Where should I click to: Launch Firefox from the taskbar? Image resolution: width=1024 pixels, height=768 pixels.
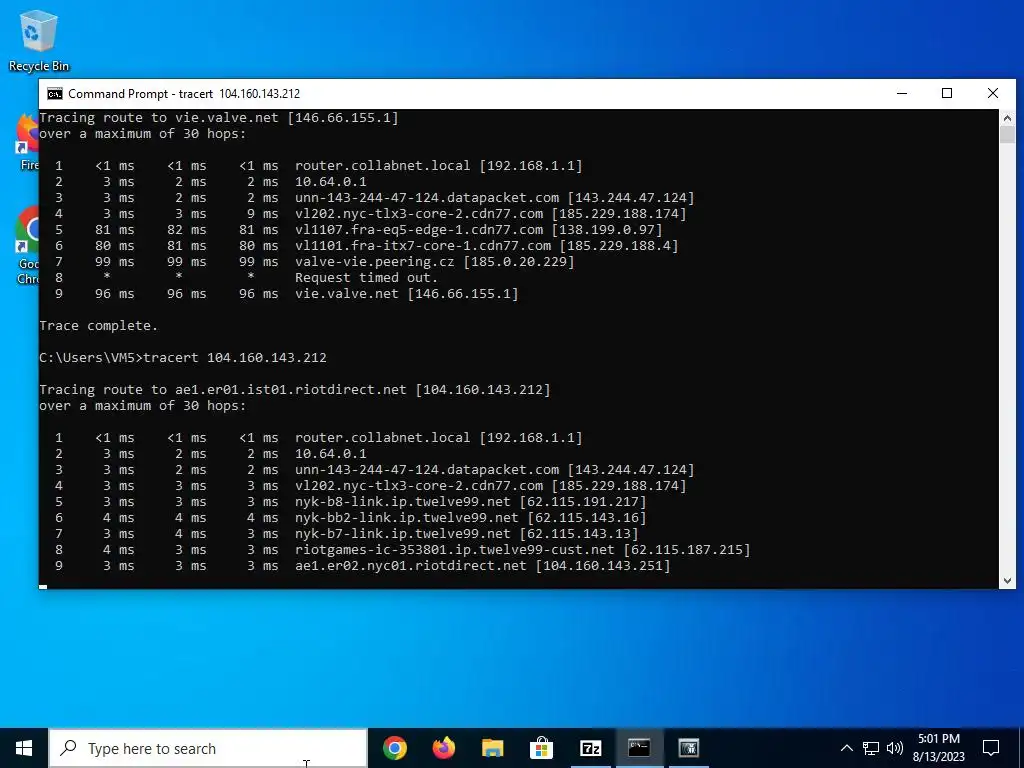443,748
